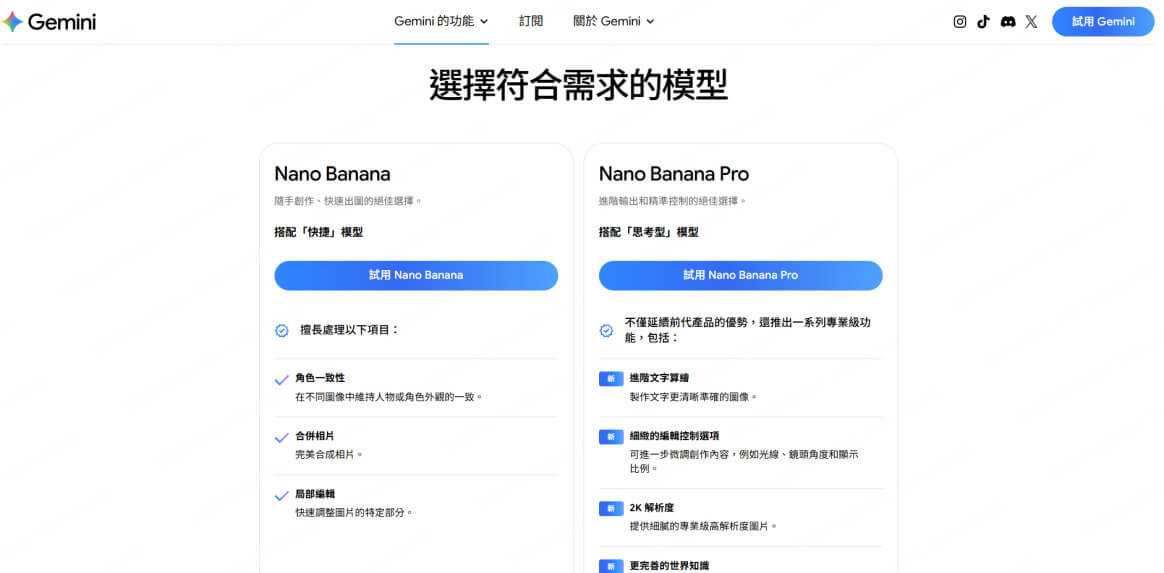
Task: Click the 進階文字算繪 feature title
Action: point(659,378)
